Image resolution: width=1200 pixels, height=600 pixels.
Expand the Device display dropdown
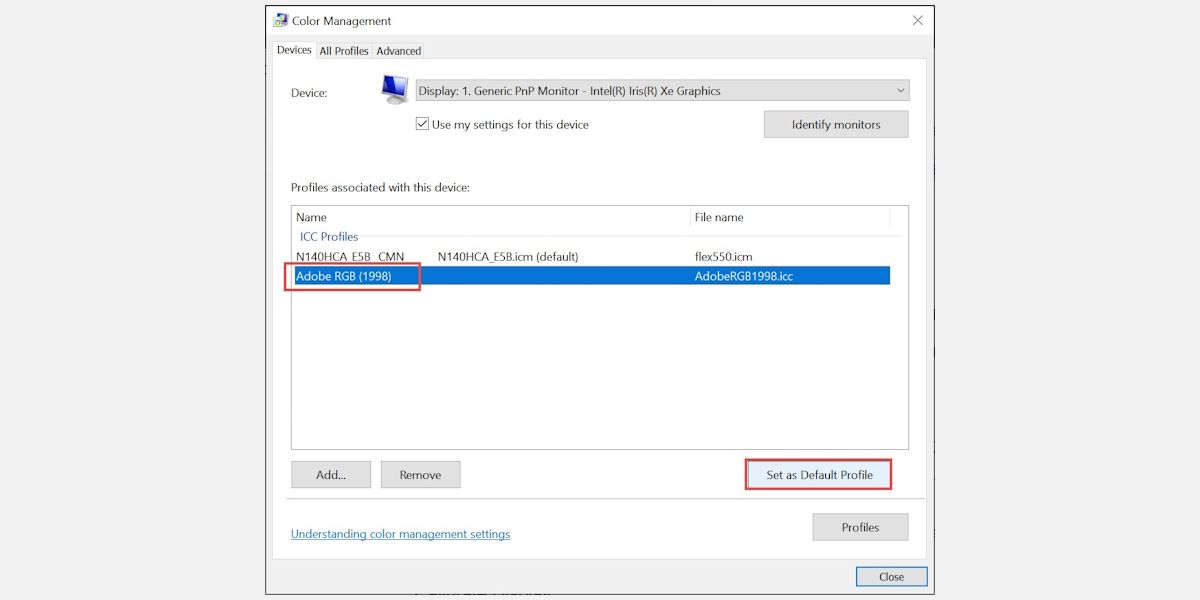[x=662, y=91]
